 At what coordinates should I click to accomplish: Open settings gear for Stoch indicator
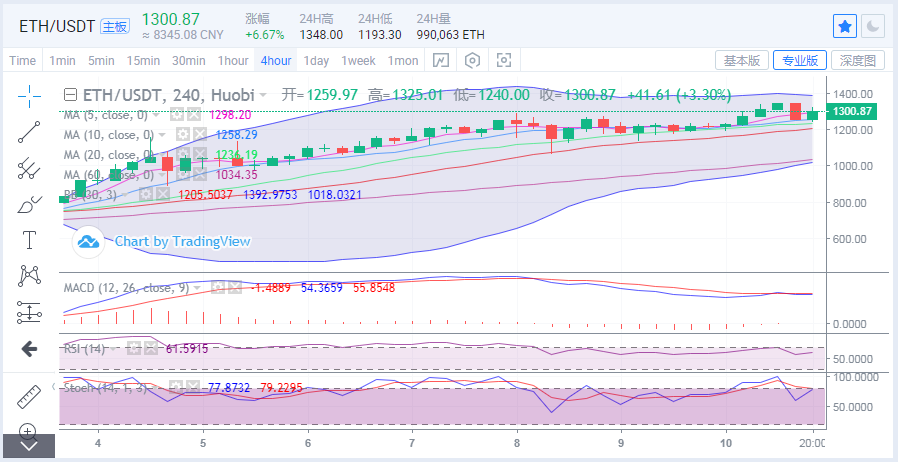click(177, 388)
